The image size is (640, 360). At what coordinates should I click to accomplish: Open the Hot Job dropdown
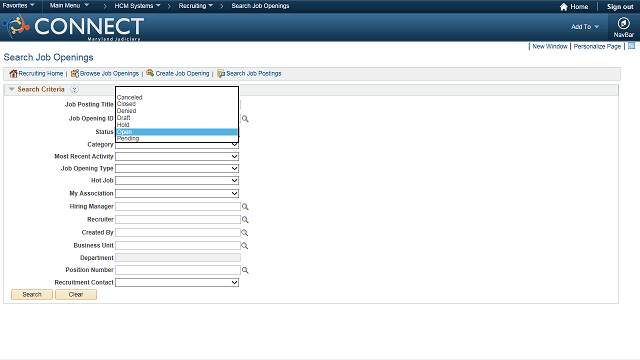coord(177,180)
